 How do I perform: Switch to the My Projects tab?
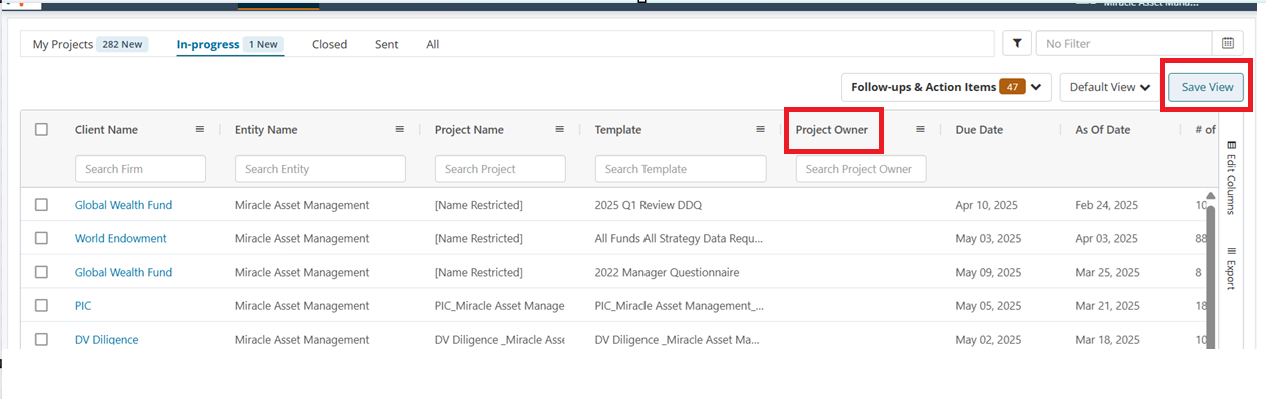coord(90,44)
